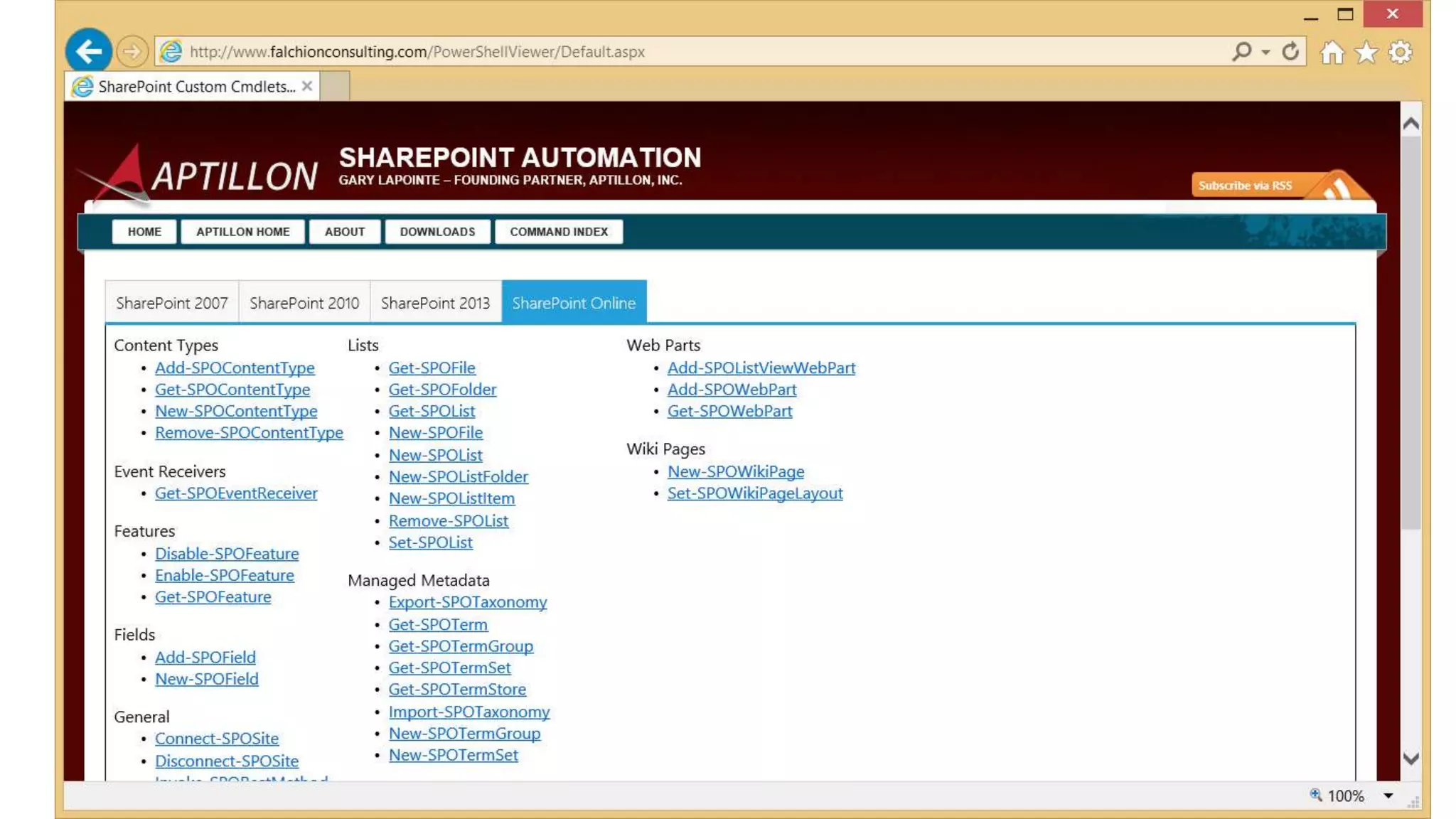The width and height of the screenshot is (1456, 819).
Task: Open a new blank browser tab
Action: coord(335,86)
